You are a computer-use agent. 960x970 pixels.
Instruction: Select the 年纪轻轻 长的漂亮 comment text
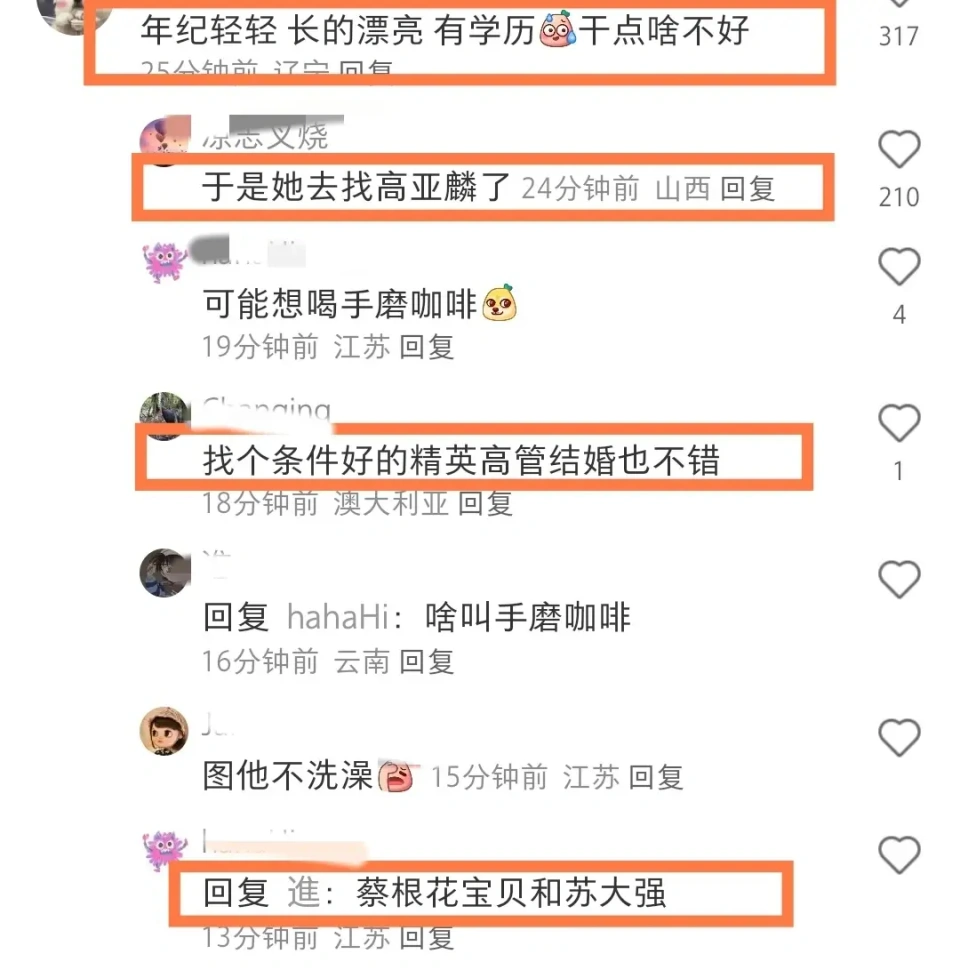pyautogui.click(x=445, y=30)
